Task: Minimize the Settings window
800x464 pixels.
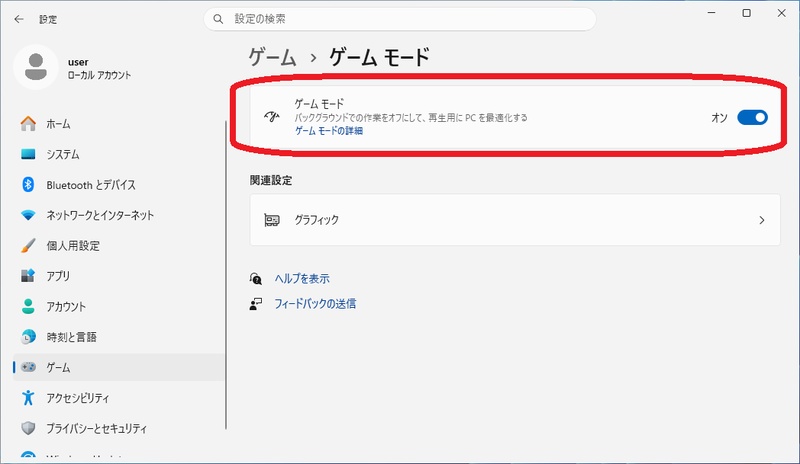Action: (x=712, y=13)
